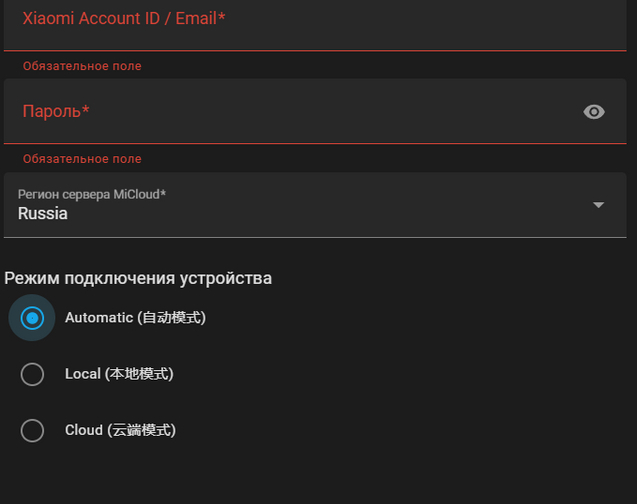Click the Cloud (云端模式) label text
Screen dimensions: 637x504
(x=120, y=430)
